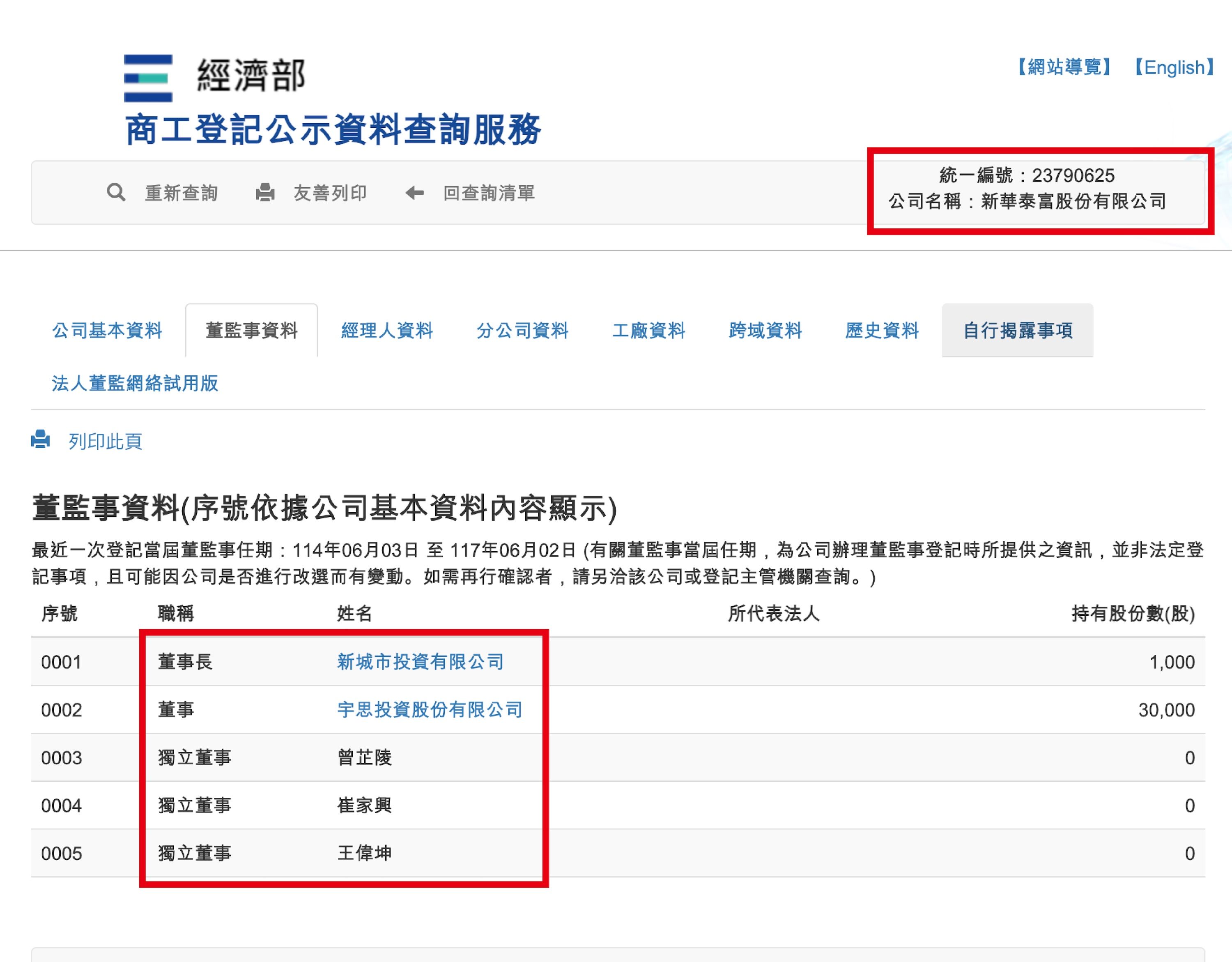Select 友善列印 for printer-friendly view

tap(330, 192)
